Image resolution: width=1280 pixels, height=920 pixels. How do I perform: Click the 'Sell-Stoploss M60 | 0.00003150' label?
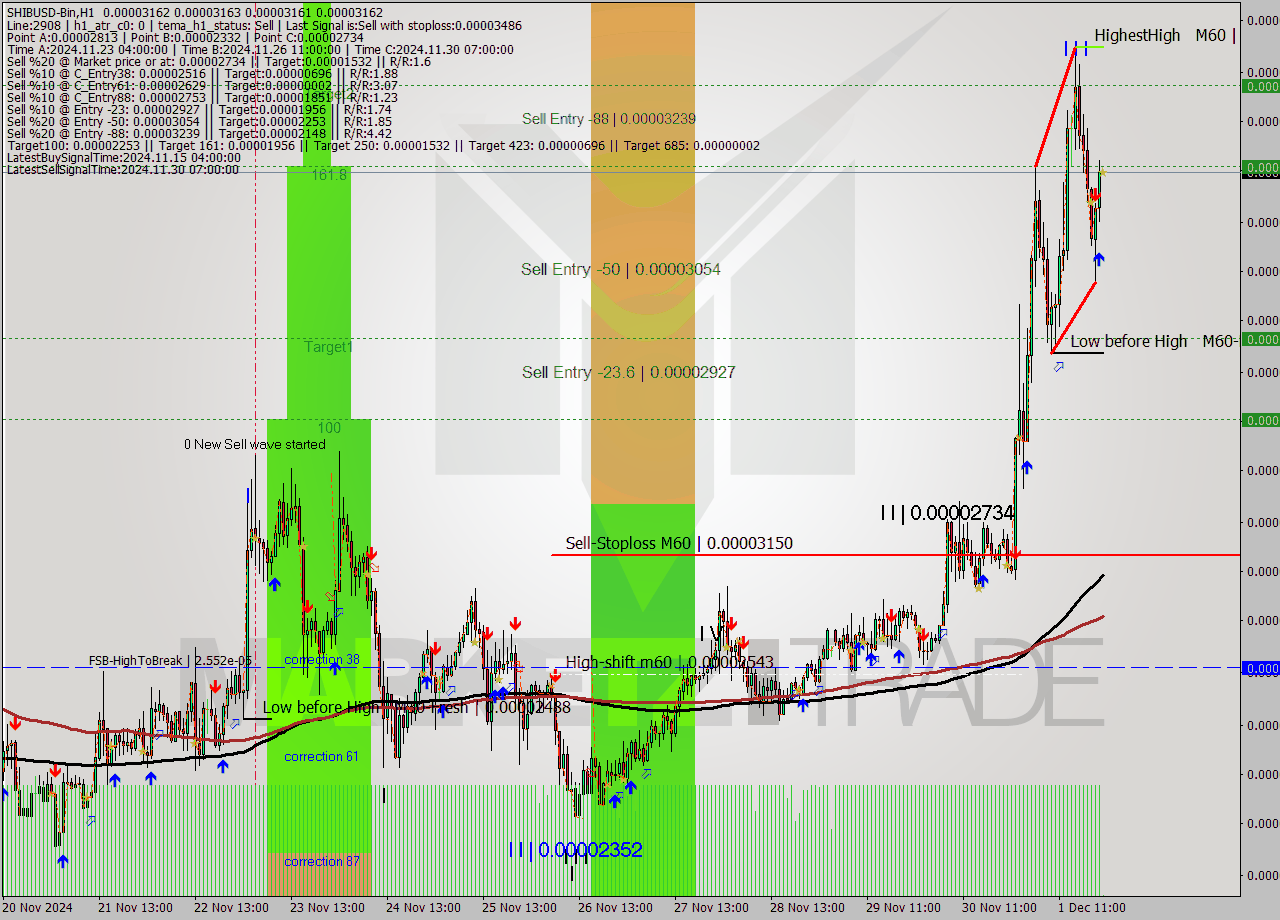pos(679,543)
